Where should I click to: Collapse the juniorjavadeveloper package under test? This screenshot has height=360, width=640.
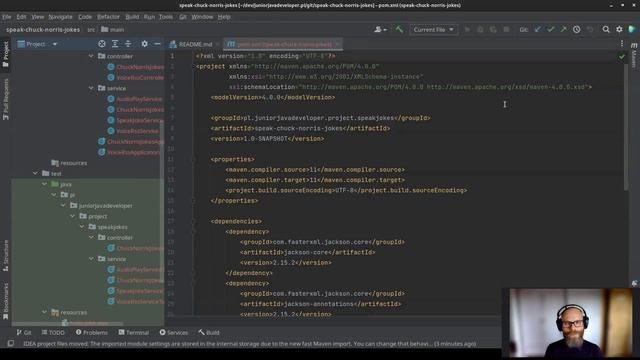point(63,205)
